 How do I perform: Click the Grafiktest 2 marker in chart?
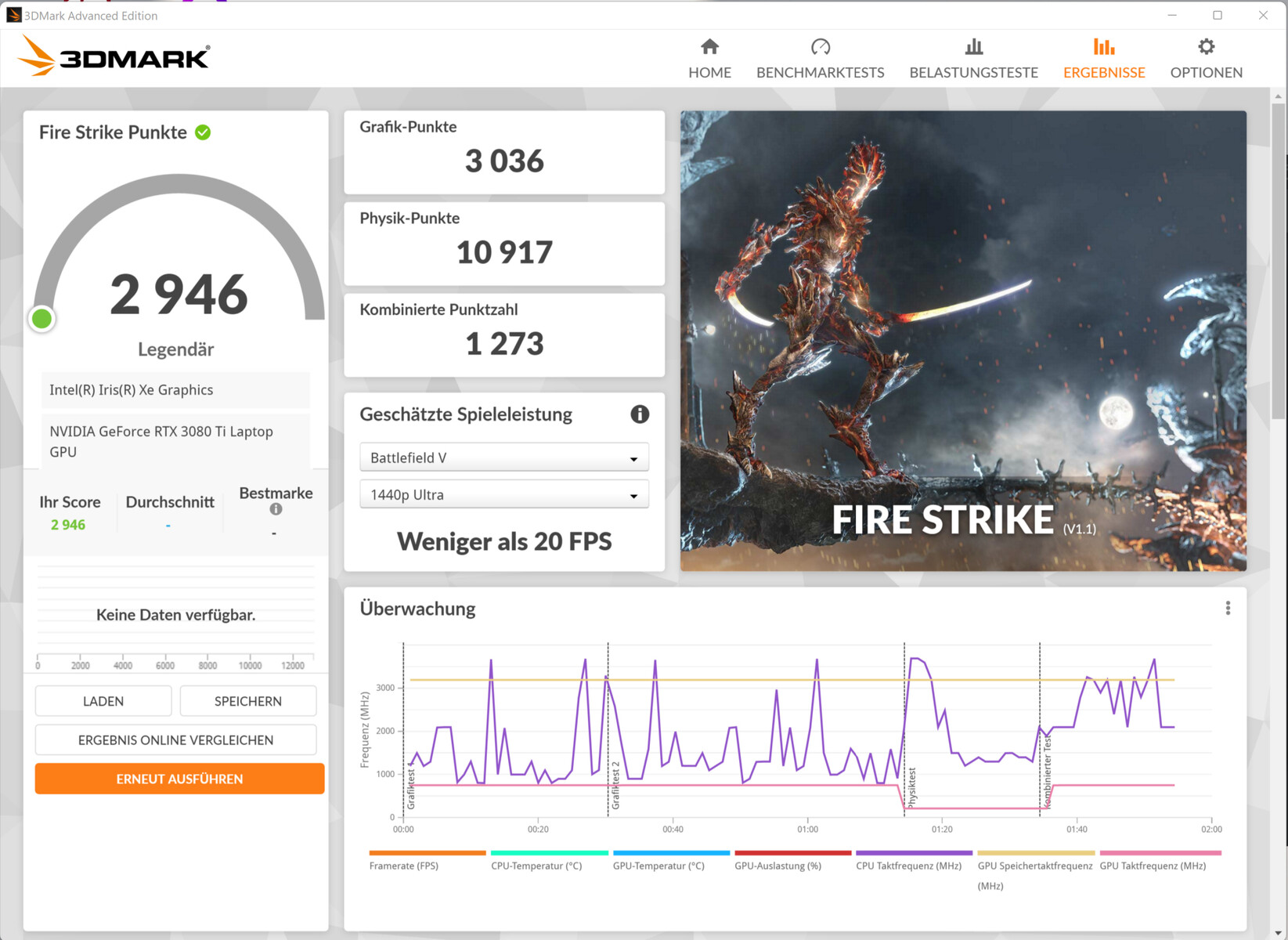tap(615, 785)
